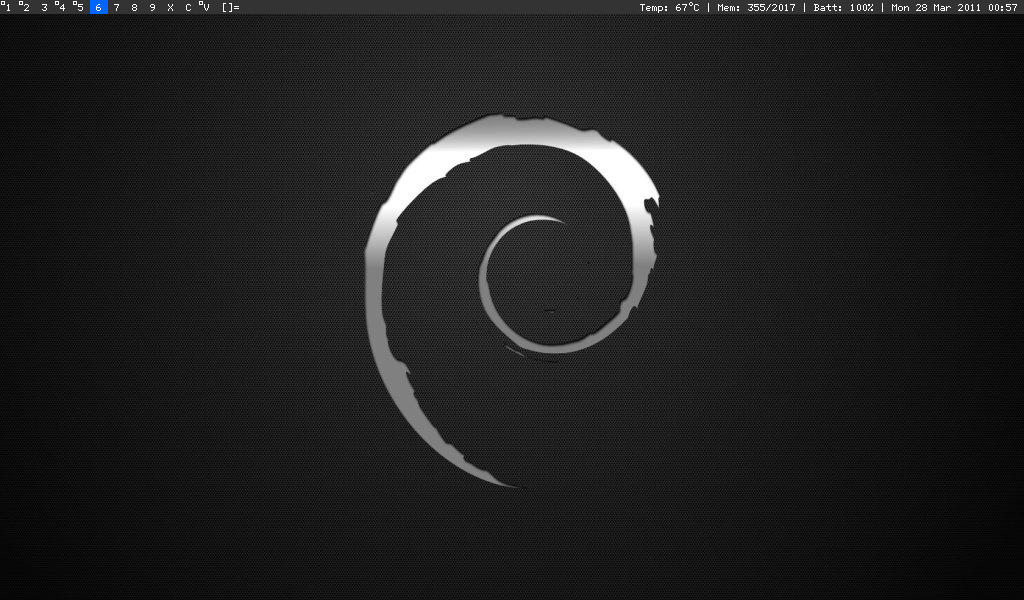The width and height of the screenshot is (1024, 600).
Task: Click the "Mon 28 Mar 2011 00:57" clock
Action: pos(954,7)
